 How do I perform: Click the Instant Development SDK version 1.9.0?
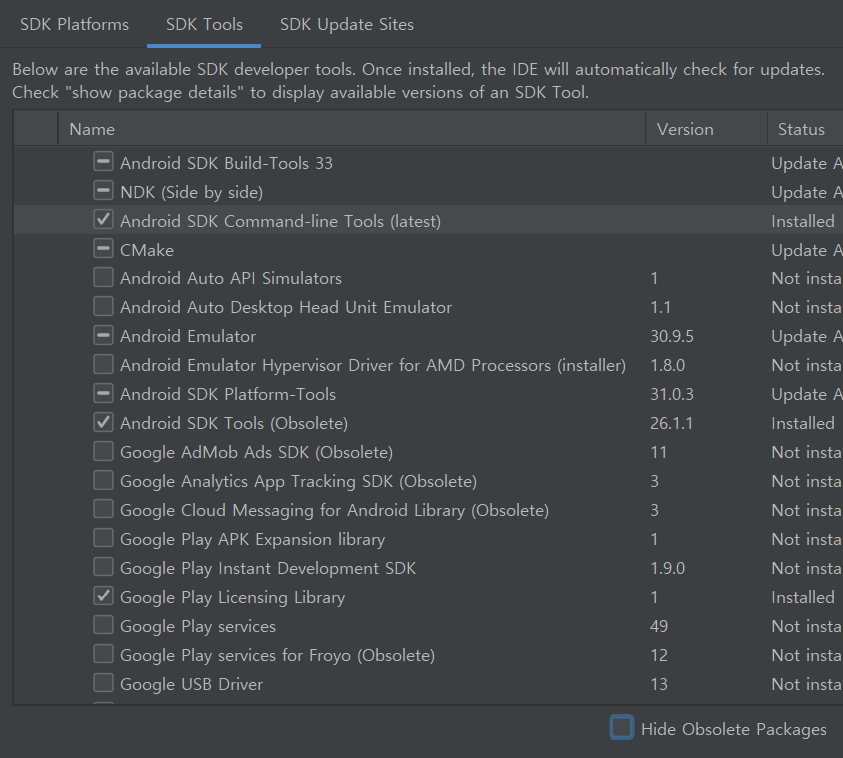(668, 569)
